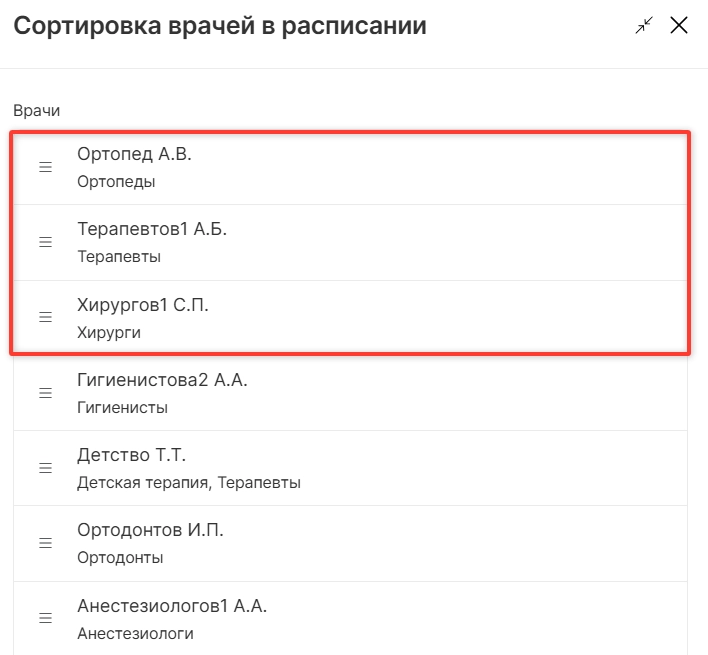Image resolution: width=708 pixels, height=655 pixels.
Task: Click the Гигиенисты specialty label
Action: (x=122, y=408)
